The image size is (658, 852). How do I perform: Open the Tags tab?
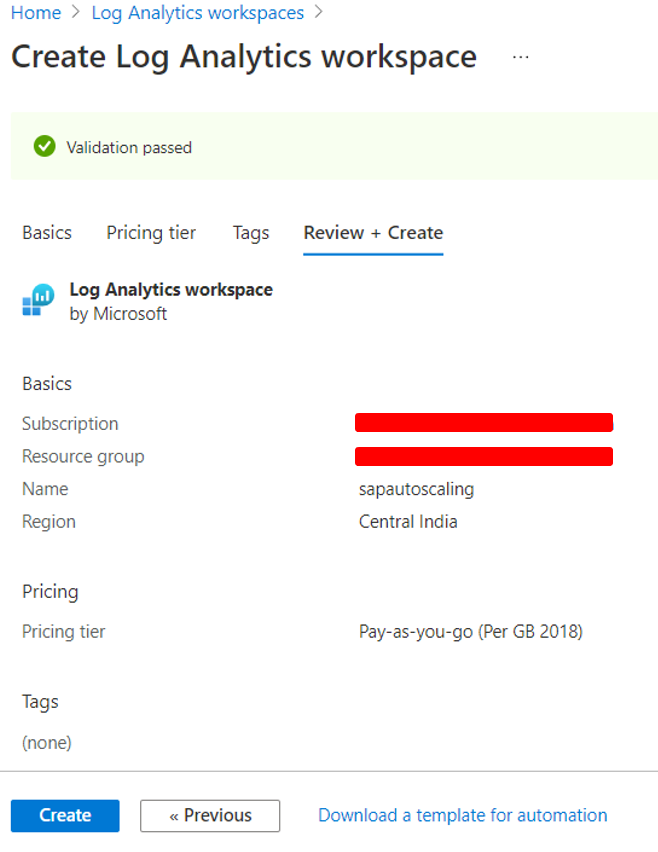(x=251, y=233)
